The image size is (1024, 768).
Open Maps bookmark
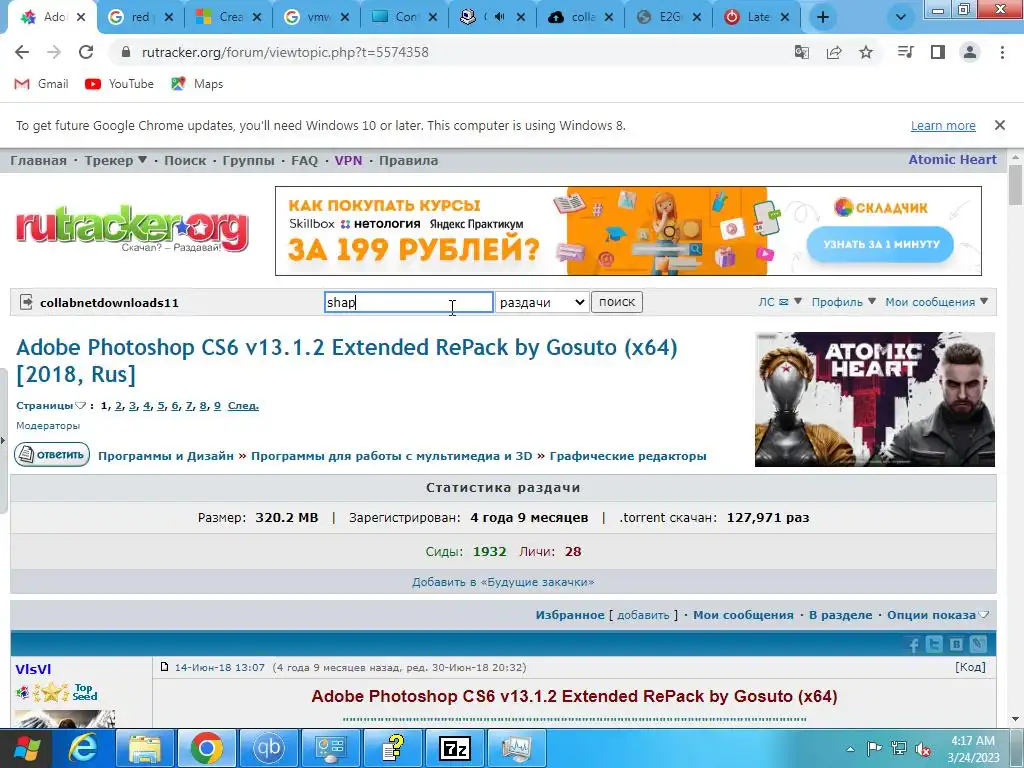pyautogui.click(x=197, y=84)
